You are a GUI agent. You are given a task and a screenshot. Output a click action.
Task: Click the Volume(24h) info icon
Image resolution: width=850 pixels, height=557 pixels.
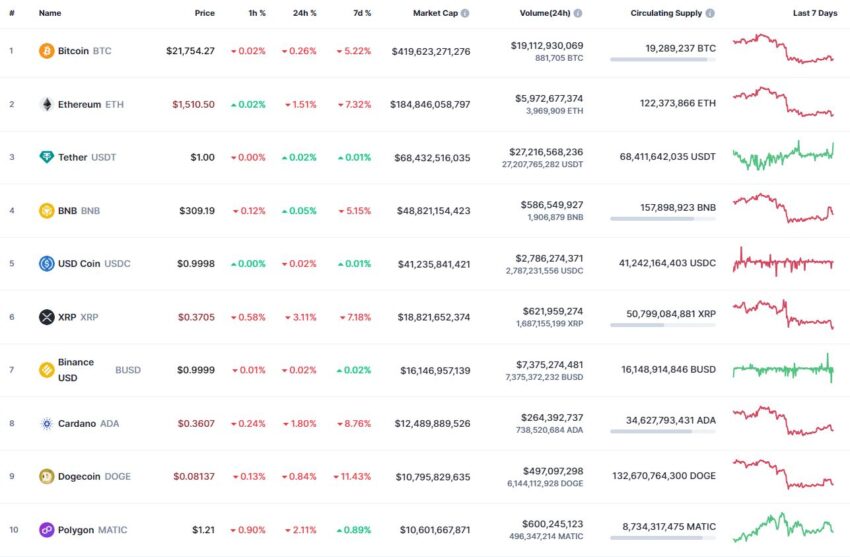click(578, 14)
